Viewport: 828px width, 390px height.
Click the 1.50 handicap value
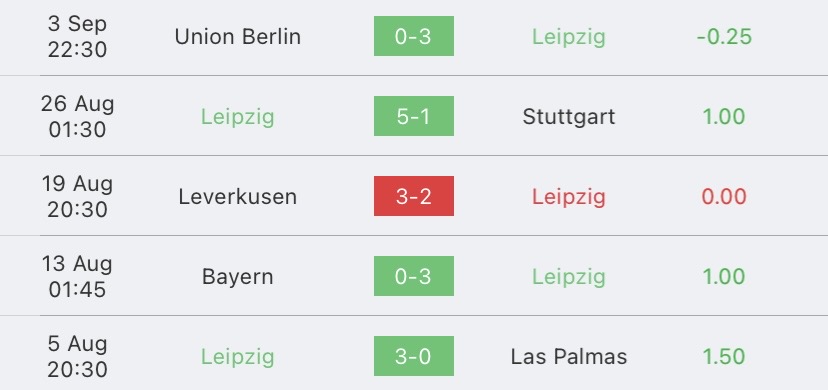724,357
